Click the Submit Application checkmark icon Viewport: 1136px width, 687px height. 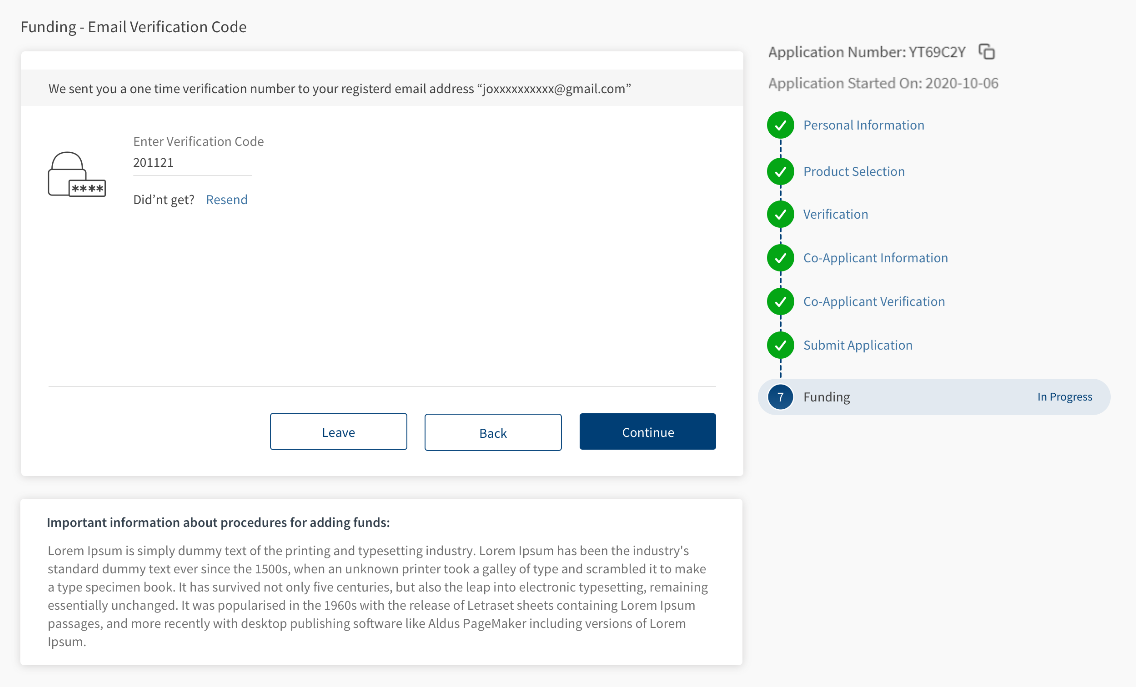click(780, 346)
